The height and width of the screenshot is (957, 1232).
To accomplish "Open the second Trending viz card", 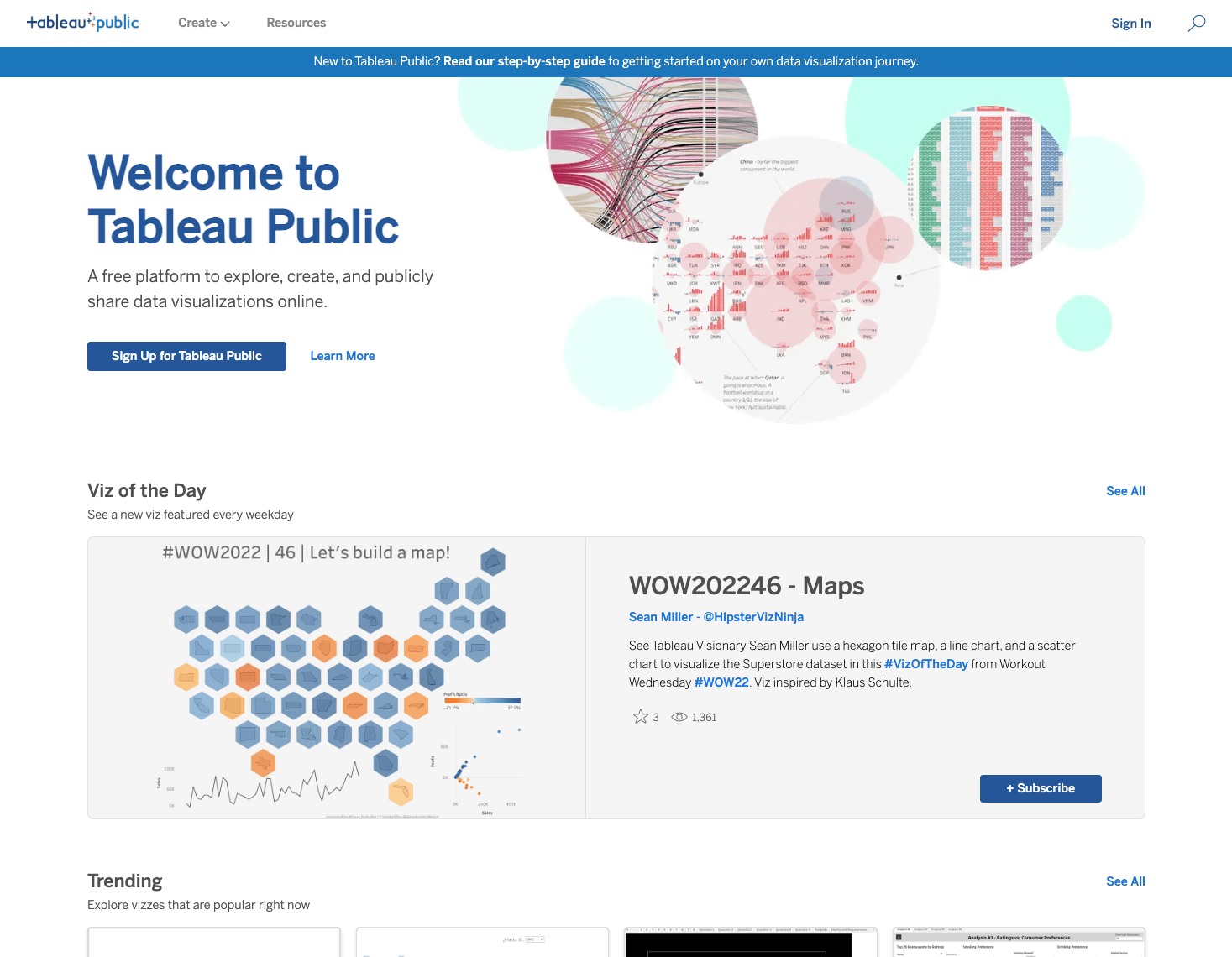I will coord(482,942).
